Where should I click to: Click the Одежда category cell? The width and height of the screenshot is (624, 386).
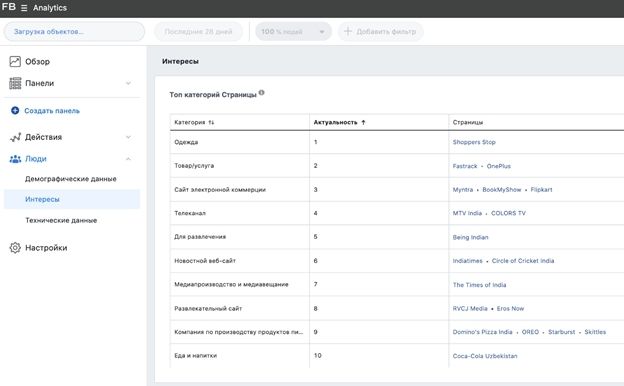tap(240, 142)
